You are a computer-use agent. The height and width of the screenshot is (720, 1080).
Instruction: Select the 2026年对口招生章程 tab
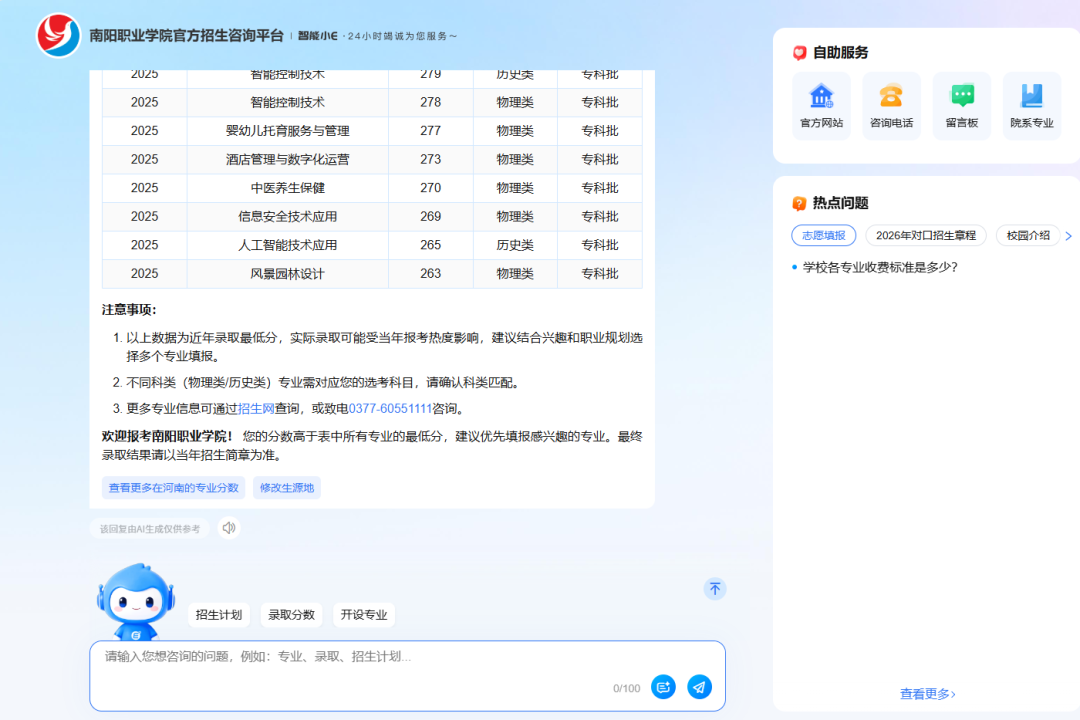click(925, 235)
